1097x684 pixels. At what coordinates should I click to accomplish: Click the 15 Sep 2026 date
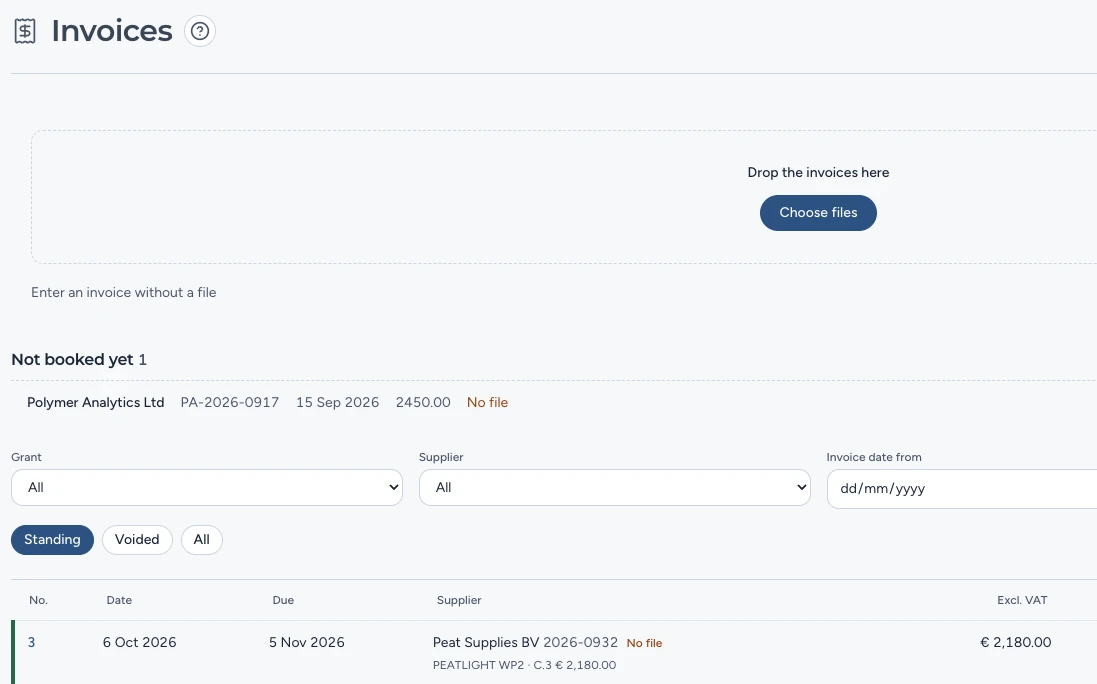(337, 403)
